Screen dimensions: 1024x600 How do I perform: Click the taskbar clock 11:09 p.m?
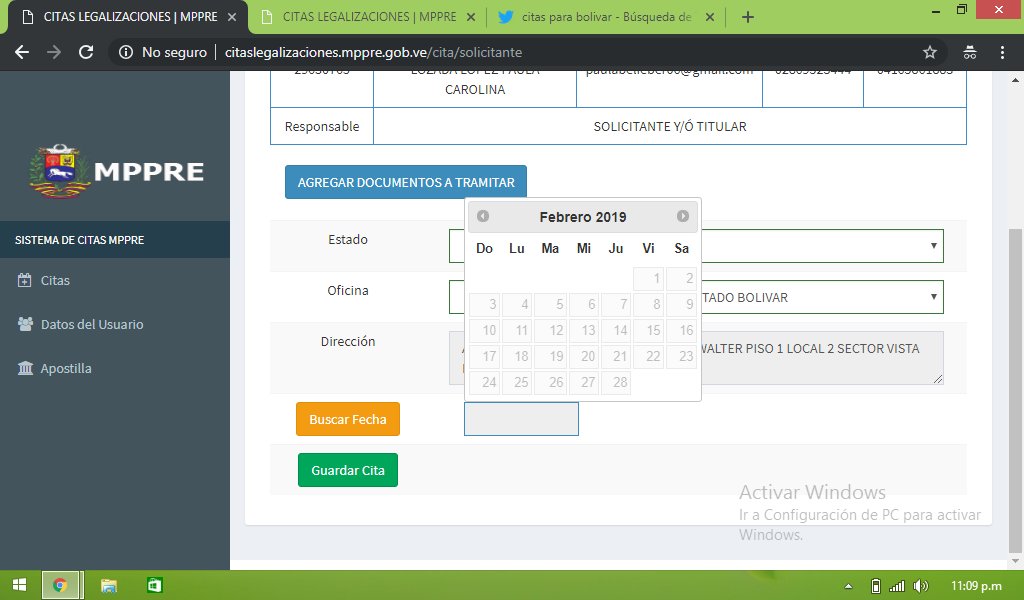[x=976, y=586]
